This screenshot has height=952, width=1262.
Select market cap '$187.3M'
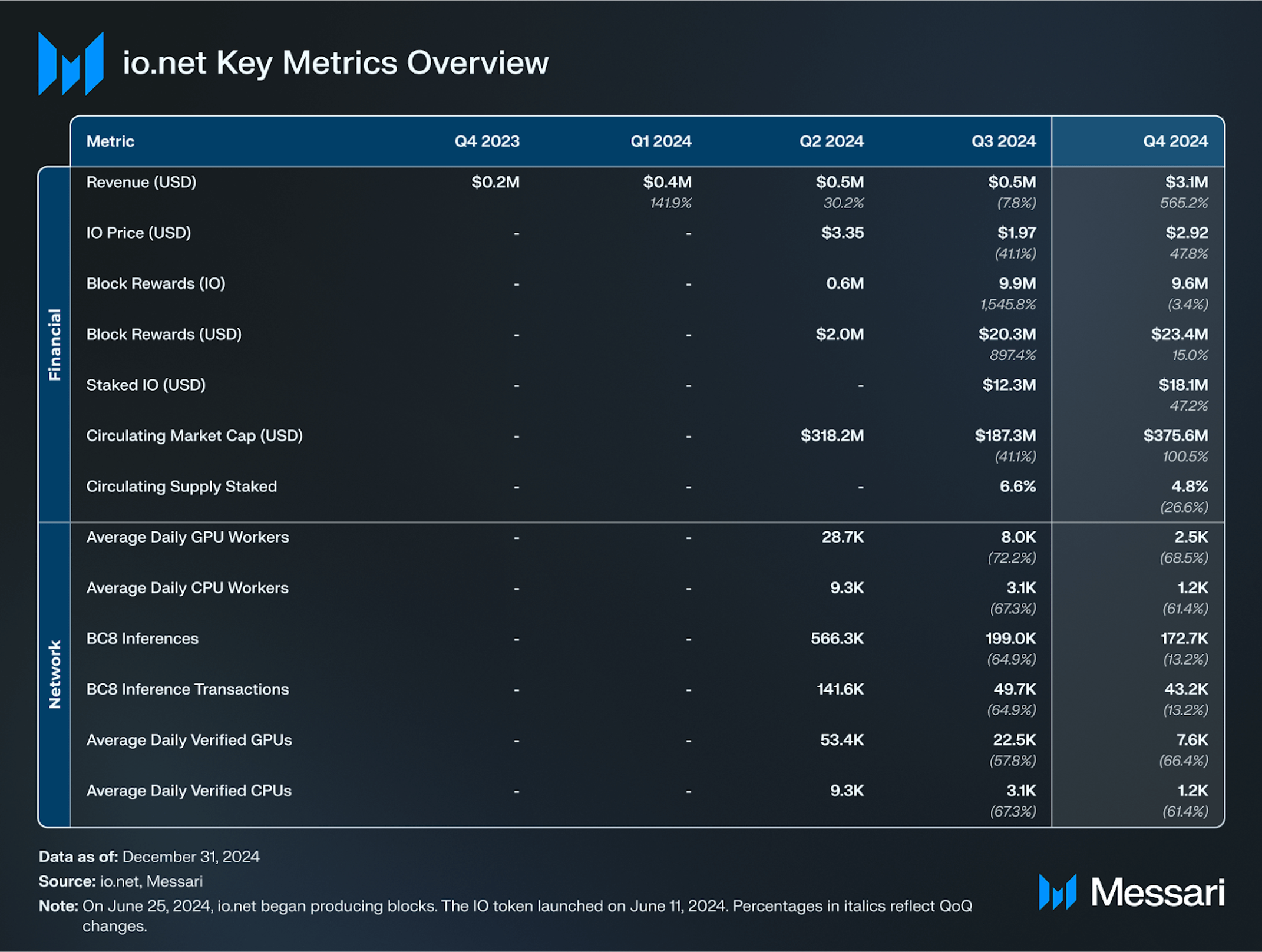[1005, 436]
